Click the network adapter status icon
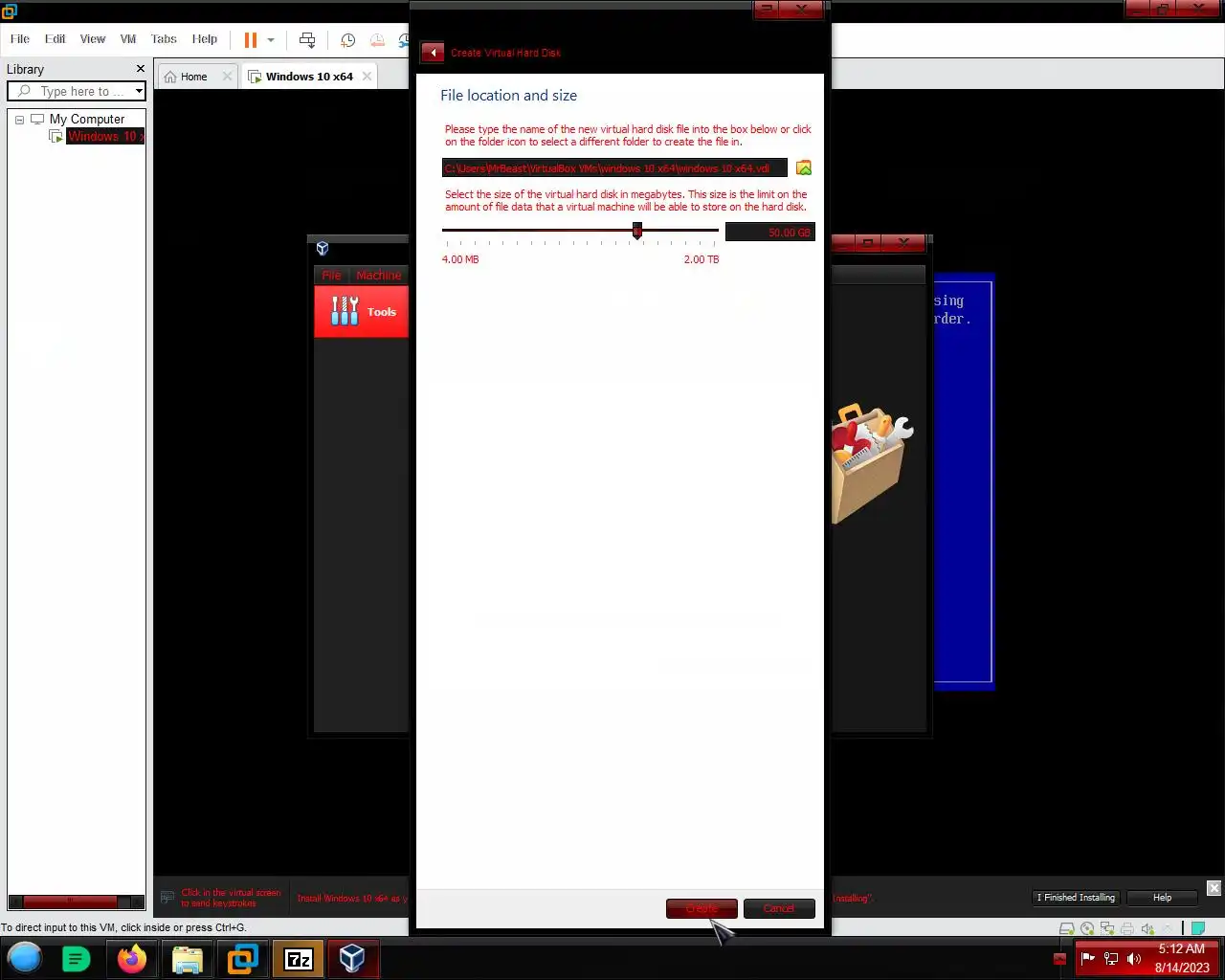 pos(1107,928)
